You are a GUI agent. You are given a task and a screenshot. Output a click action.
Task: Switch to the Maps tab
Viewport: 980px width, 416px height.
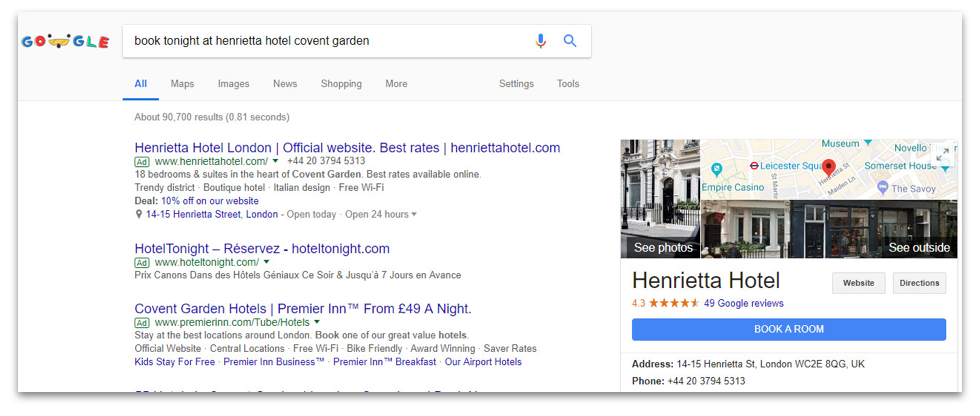click(x=182, y=84)
